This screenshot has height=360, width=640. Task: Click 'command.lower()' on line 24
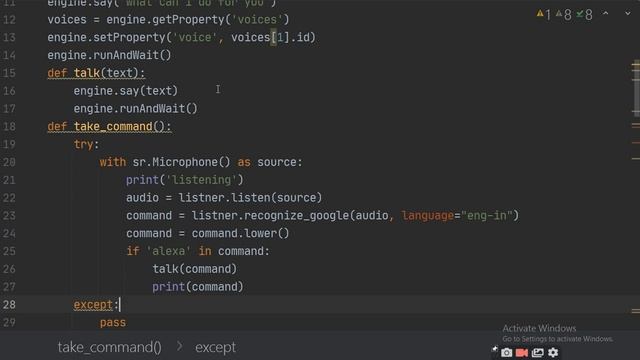pyautogui.click(x=240, y=233)
